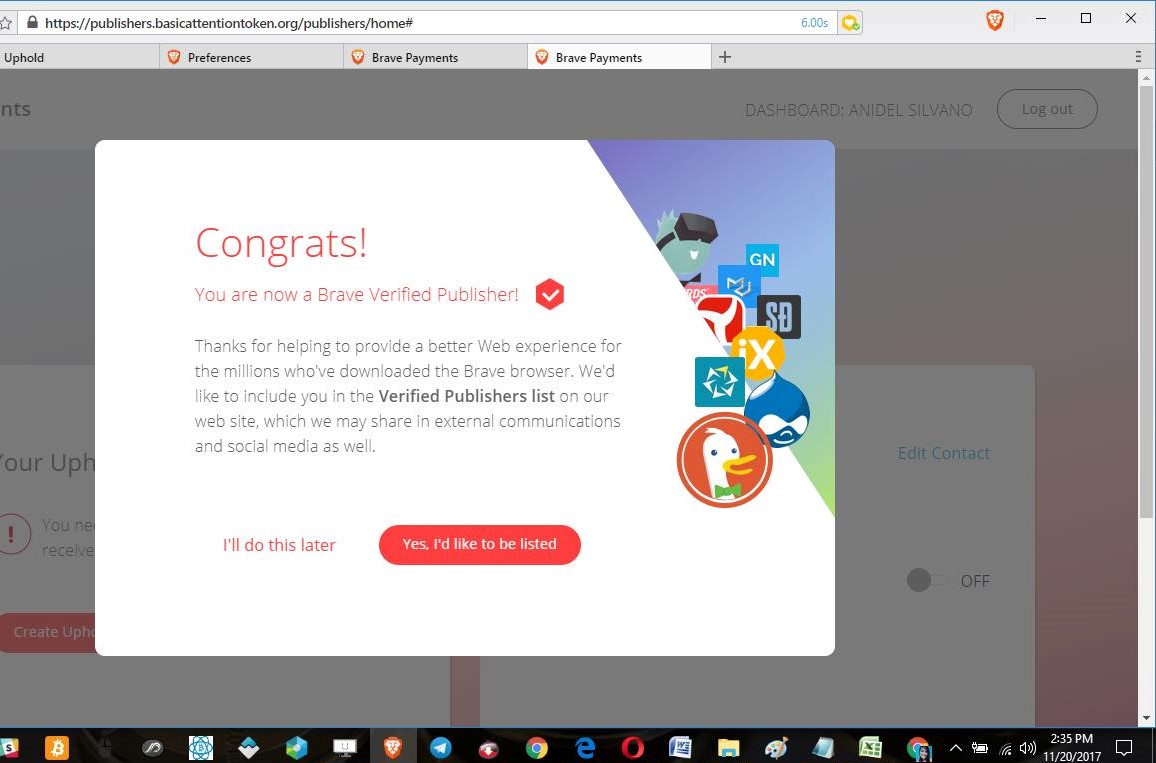Click the extension icon beside the load time
The image size is (1156, 763).
[850, 23]
